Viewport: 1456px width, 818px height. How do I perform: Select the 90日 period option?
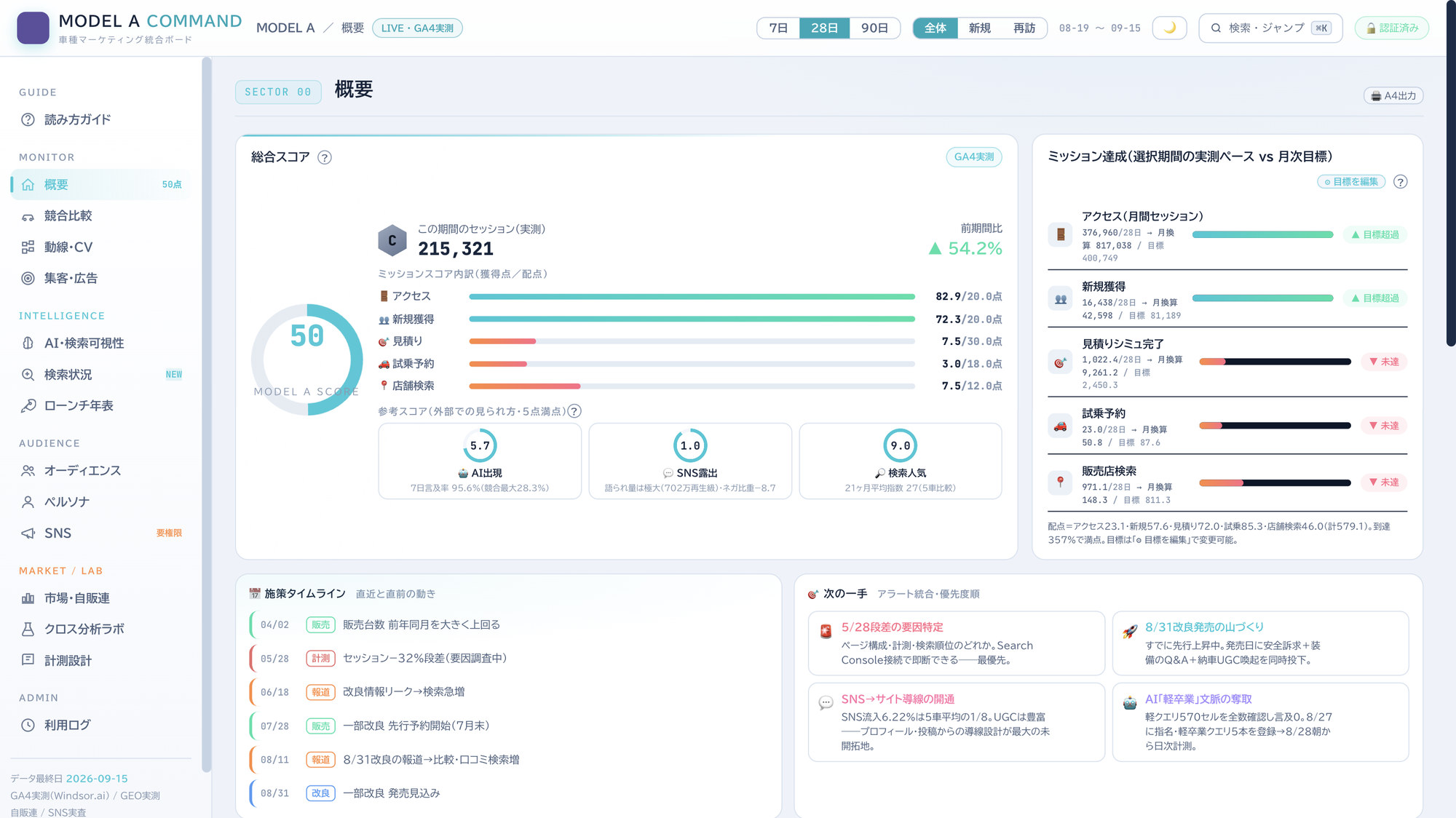(x=874, y=28)
